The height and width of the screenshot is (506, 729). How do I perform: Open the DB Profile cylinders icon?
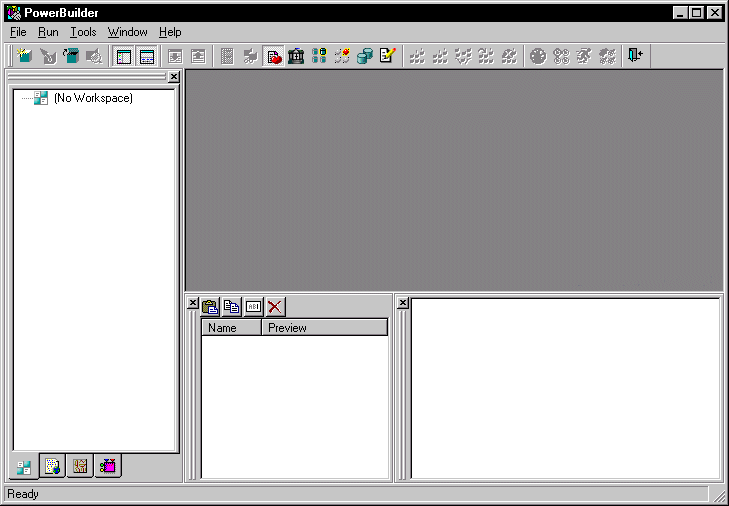(319, 56)
